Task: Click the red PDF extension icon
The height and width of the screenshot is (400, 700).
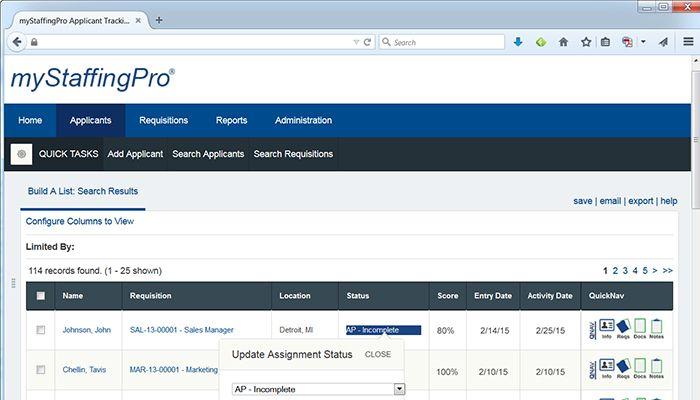Action: point(627,42)
